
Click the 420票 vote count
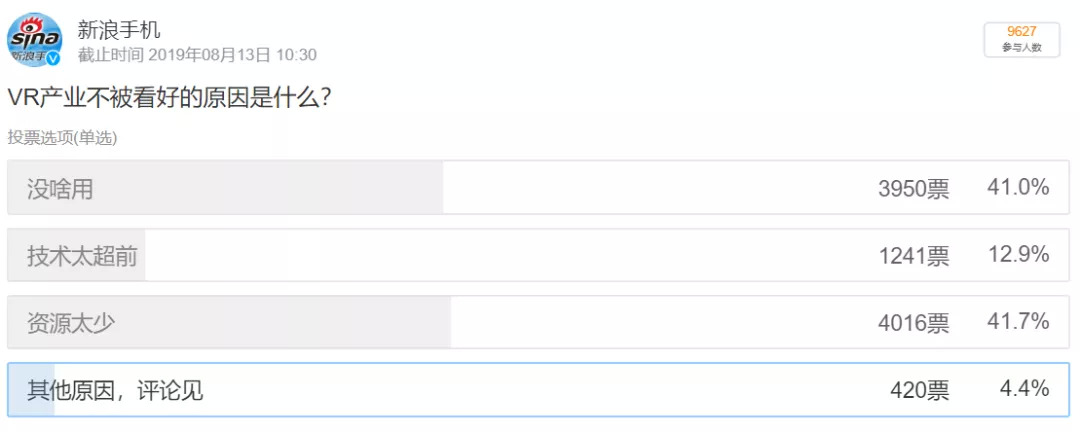920,391
